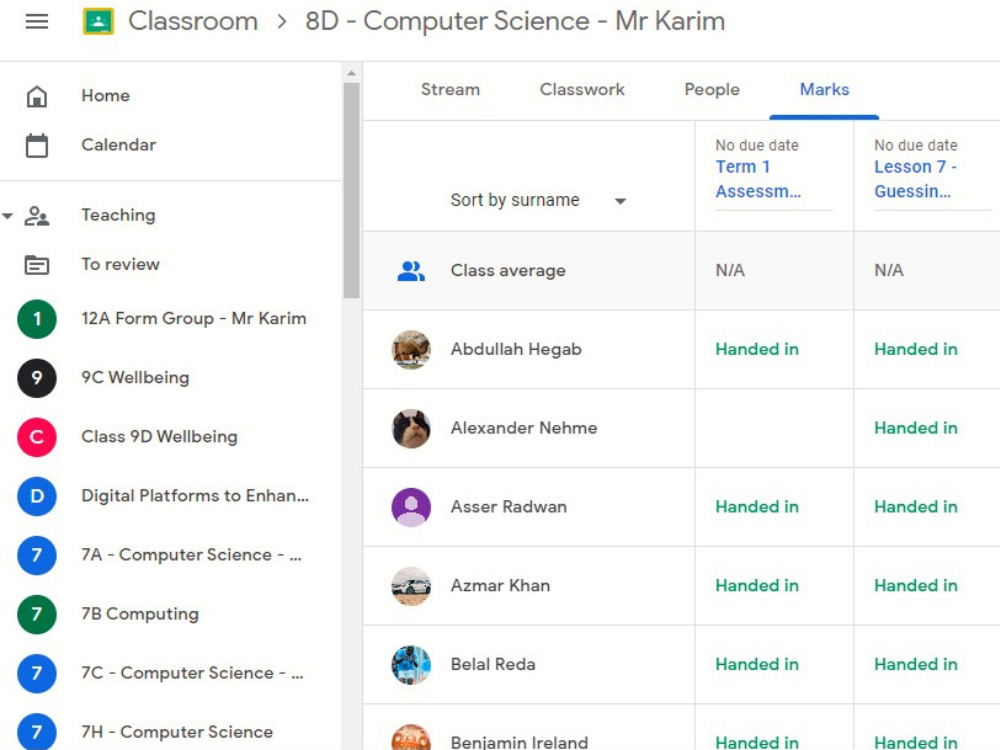Click the Teaching people icon

pyautogui.click(x=36, y=216)
